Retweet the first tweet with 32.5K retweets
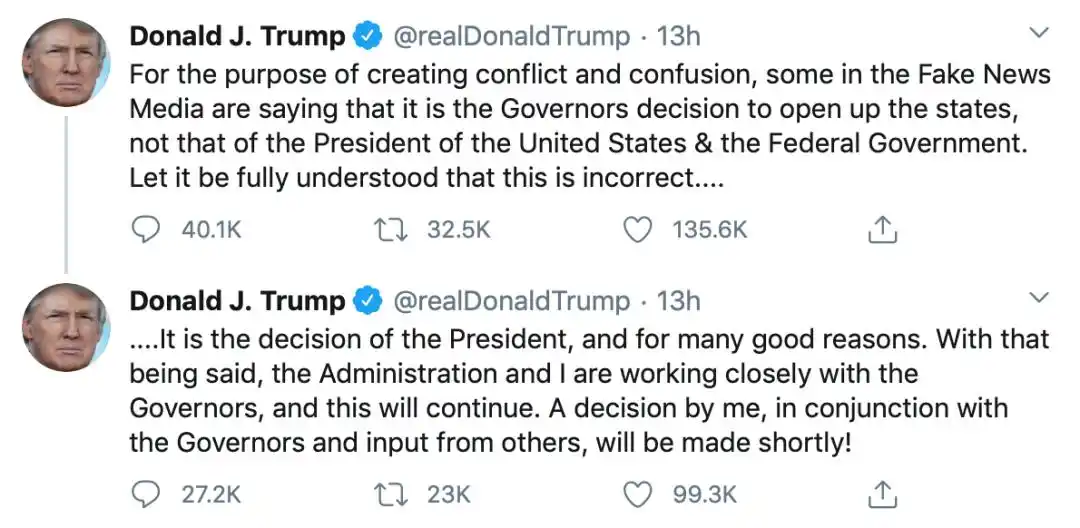This screenshot has width=1080, height=528. (382, 230)
